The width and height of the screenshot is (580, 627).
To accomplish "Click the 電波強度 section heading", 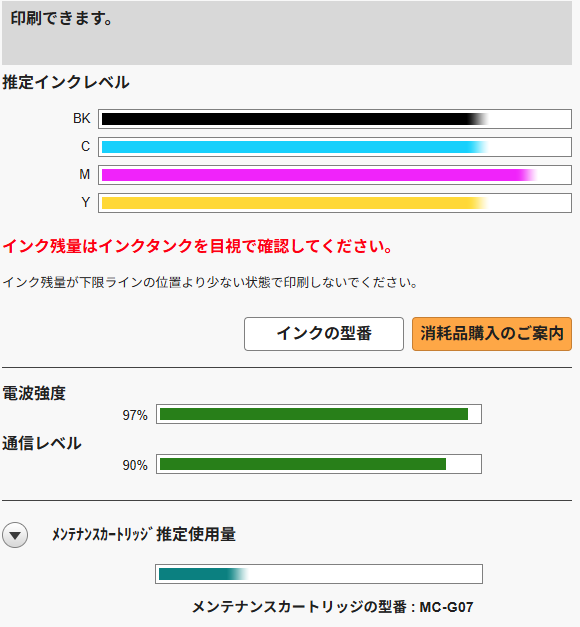I will pyautogui.click(x=34, y=393).
